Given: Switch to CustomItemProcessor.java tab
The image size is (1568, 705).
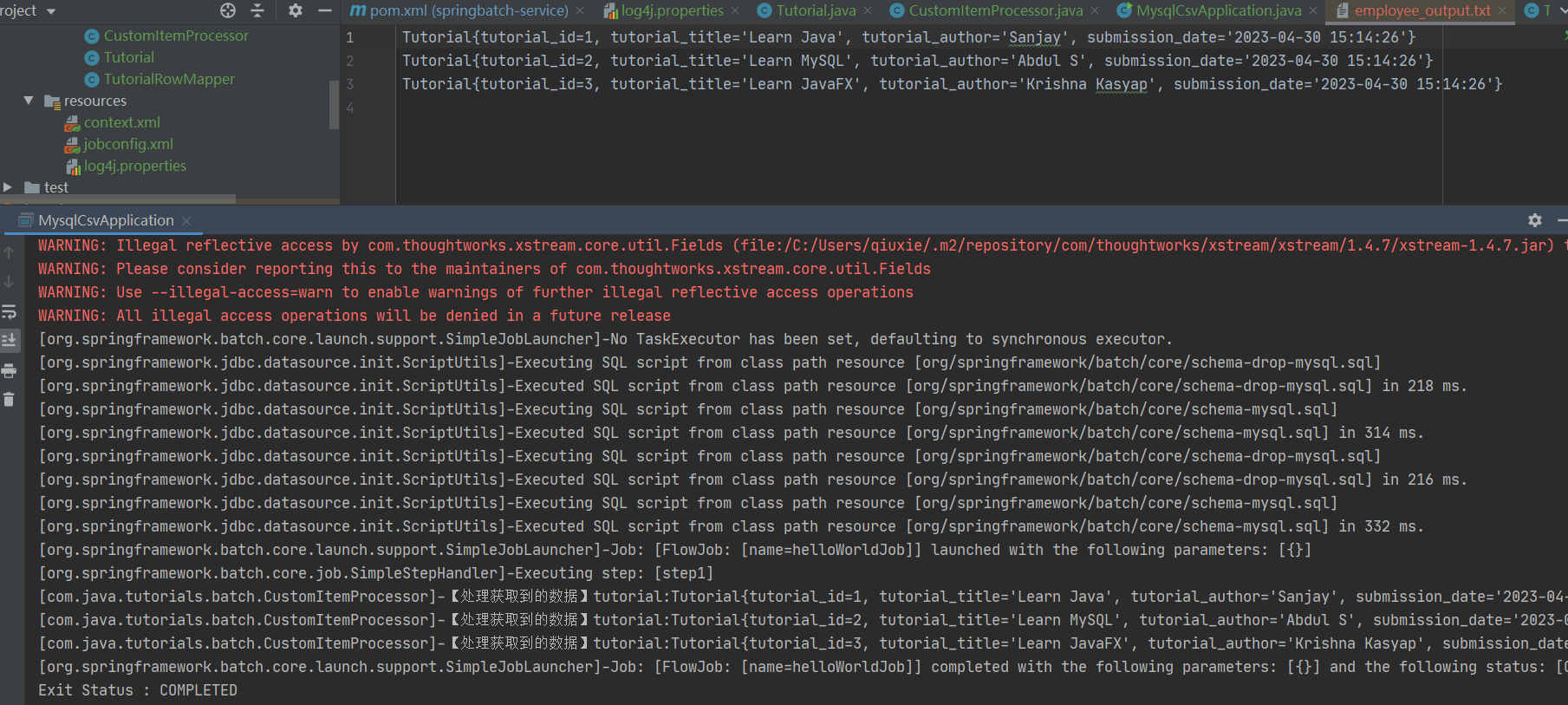Looking at the screenshot, I should pyautogui.click(x=996, y=10).
